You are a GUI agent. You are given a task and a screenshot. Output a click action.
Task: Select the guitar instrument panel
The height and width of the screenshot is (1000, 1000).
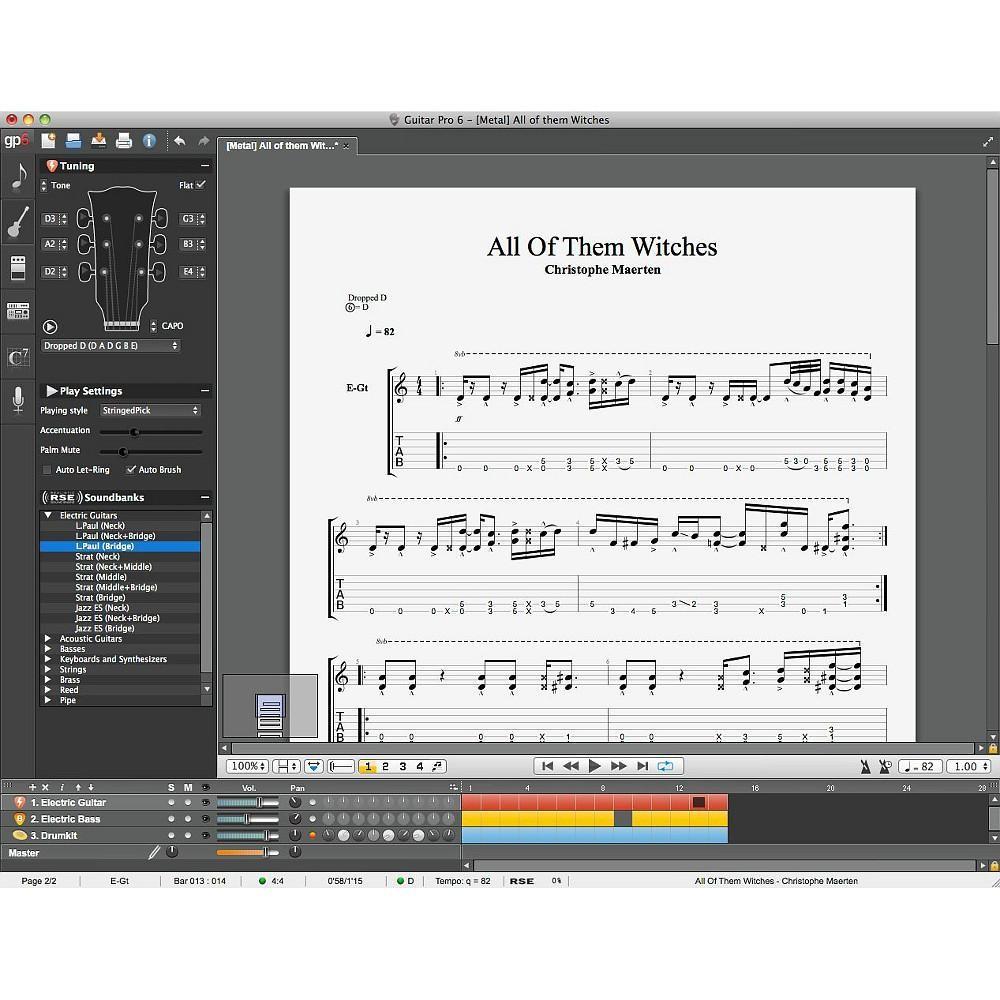[18, 221]
